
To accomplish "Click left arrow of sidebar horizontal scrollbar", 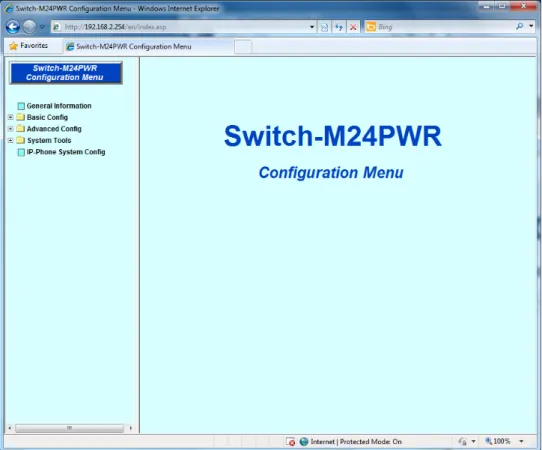I will (x=10, y=428).
